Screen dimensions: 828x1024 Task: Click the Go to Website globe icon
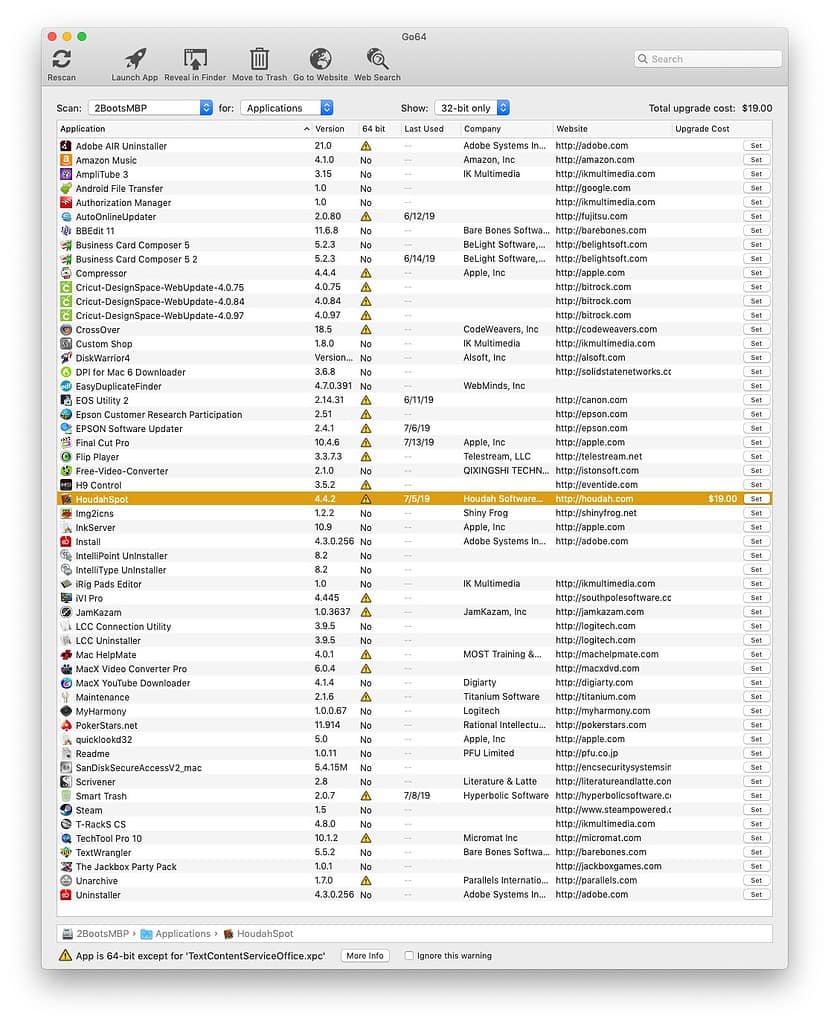pyautogui.click(x=320, y=59)
